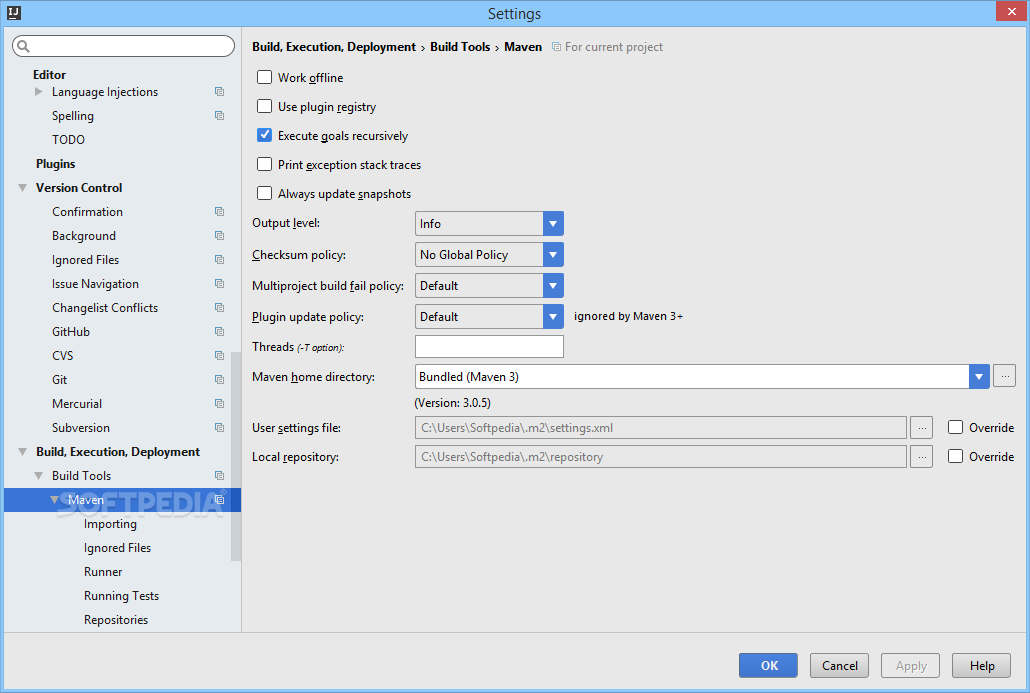Select the Editor category in settings tree
This screenshot has height=693, width=1030.
tap(49, 74)
